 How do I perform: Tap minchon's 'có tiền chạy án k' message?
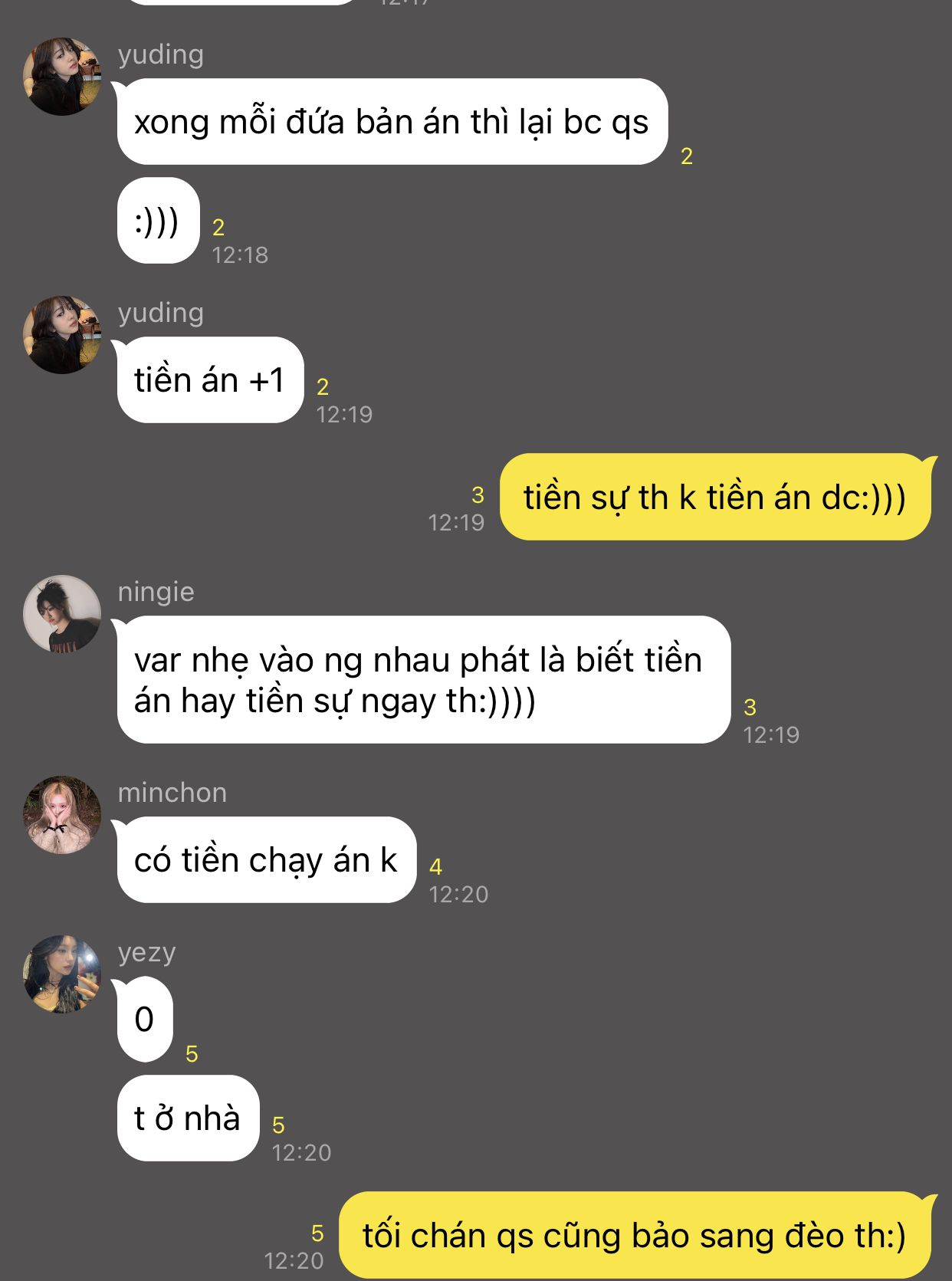coord(266,860)
